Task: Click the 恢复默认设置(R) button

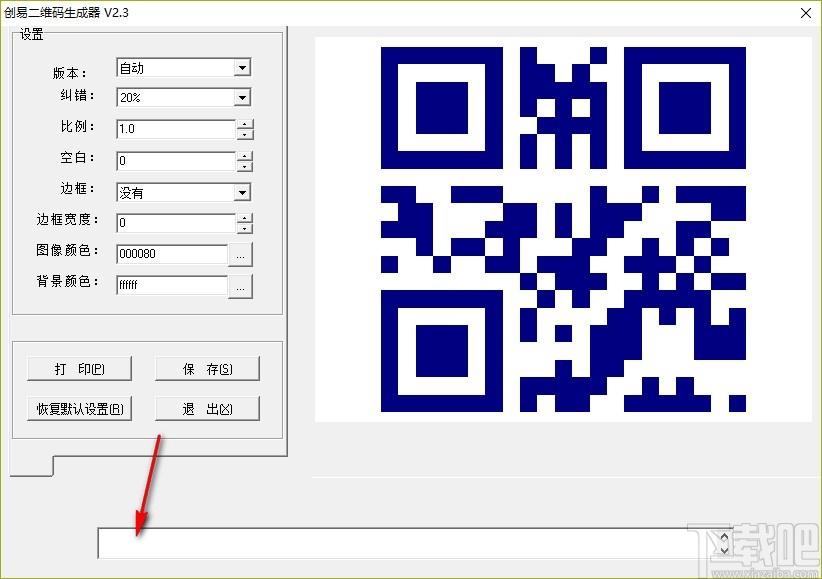Action: click(x=79, y=409)
